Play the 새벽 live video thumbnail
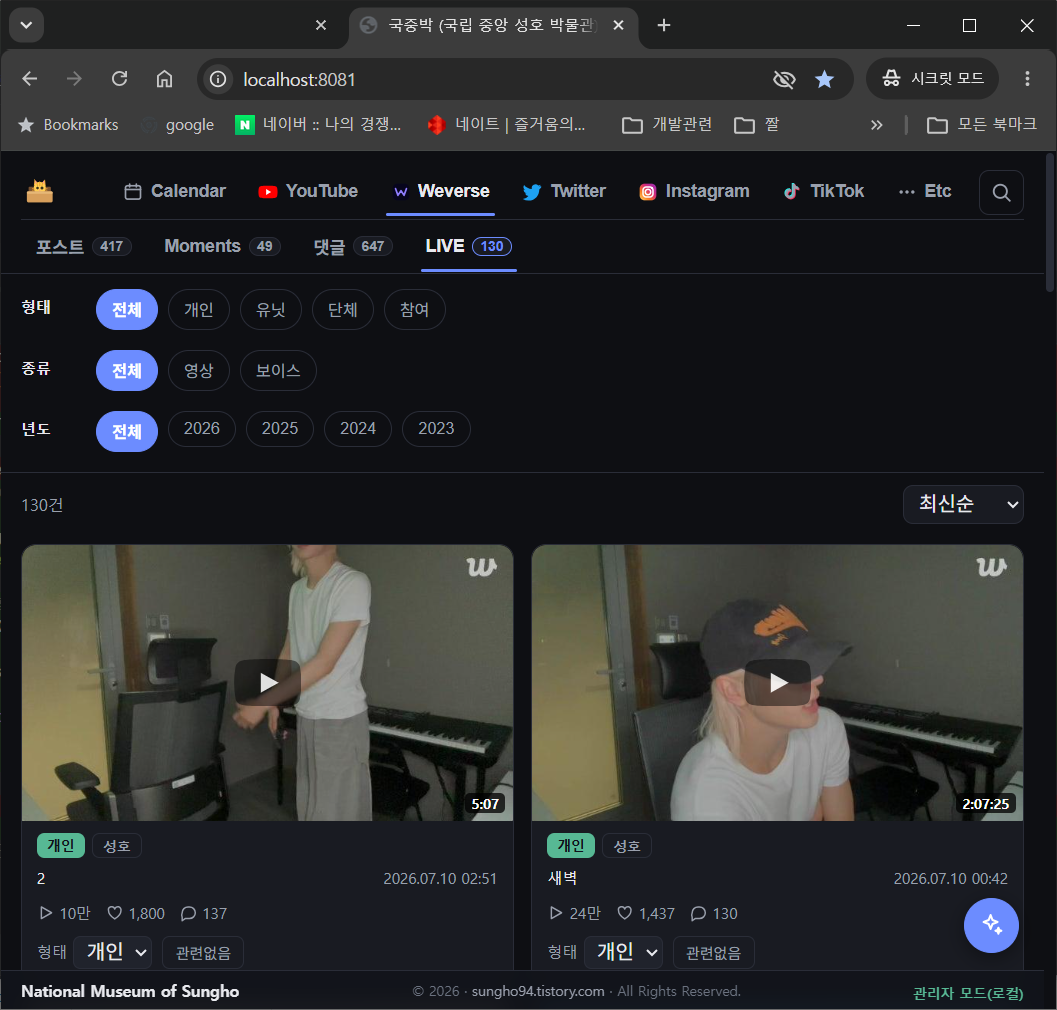 777,682
